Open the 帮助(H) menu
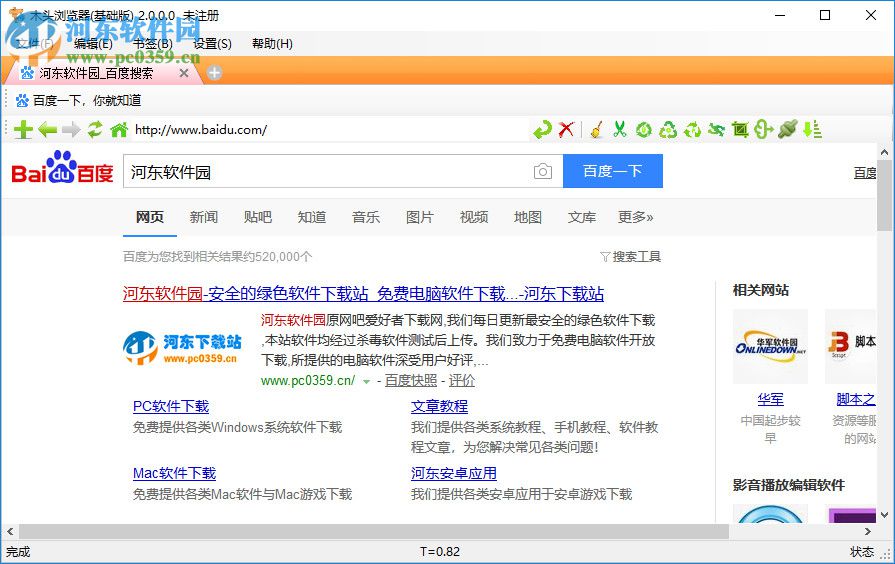This screenshot has height=564, width=895. (272, 44)
